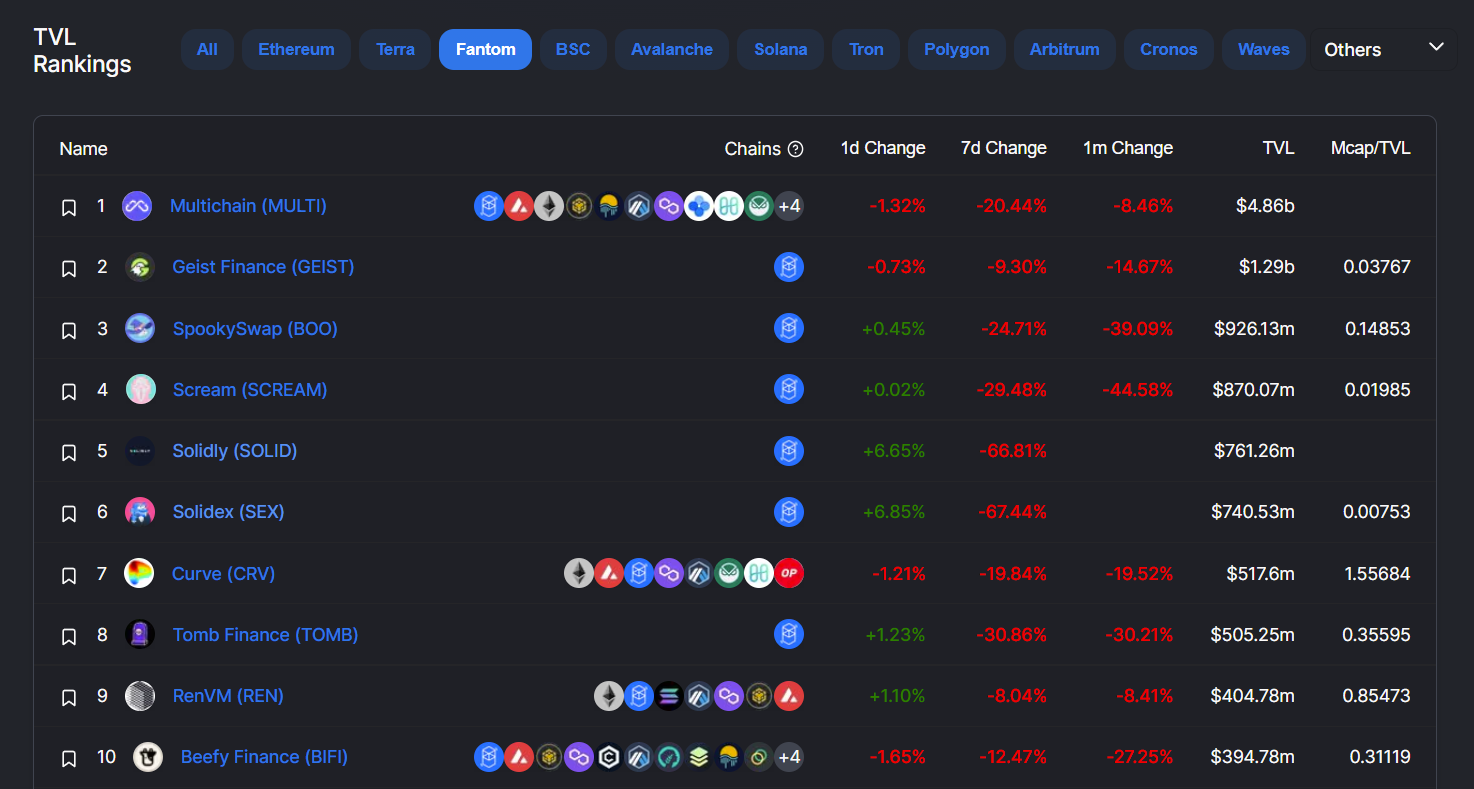The width and height of the screenshot is (1474, 789).
Task: Click the SpookySwap logo icon
Action: pyautogui.click(x=140, y=328)
